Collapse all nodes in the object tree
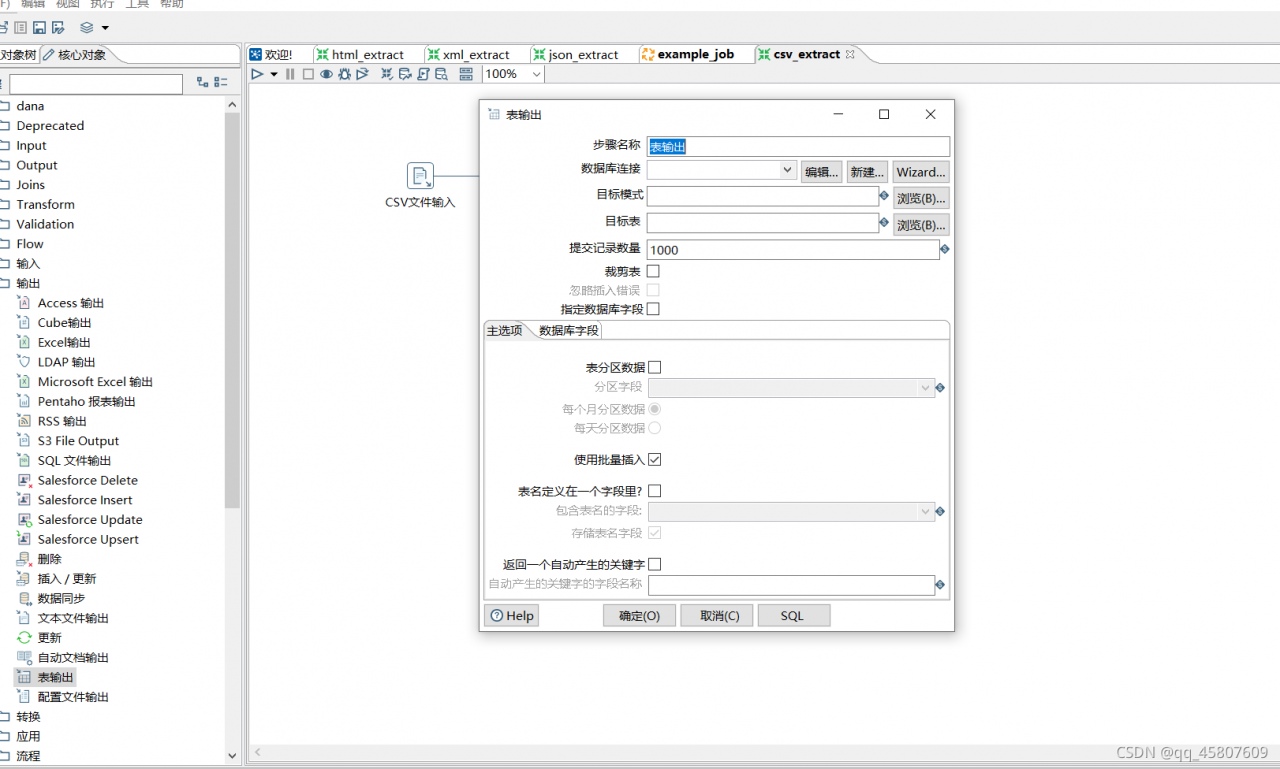 221,82
